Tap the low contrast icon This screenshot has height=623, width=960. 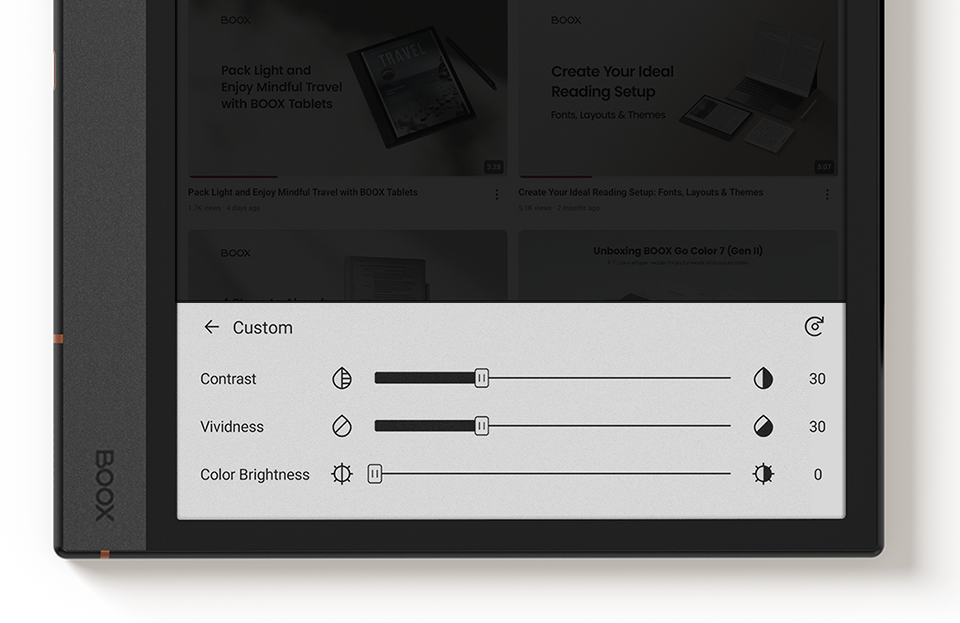[342, 378]
